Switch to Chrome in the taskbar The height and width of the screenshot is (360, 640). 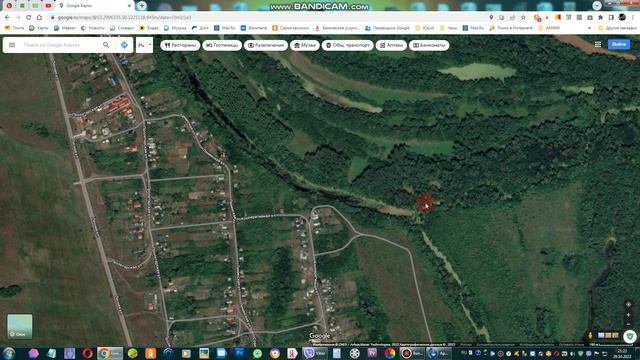coord(110,353)
